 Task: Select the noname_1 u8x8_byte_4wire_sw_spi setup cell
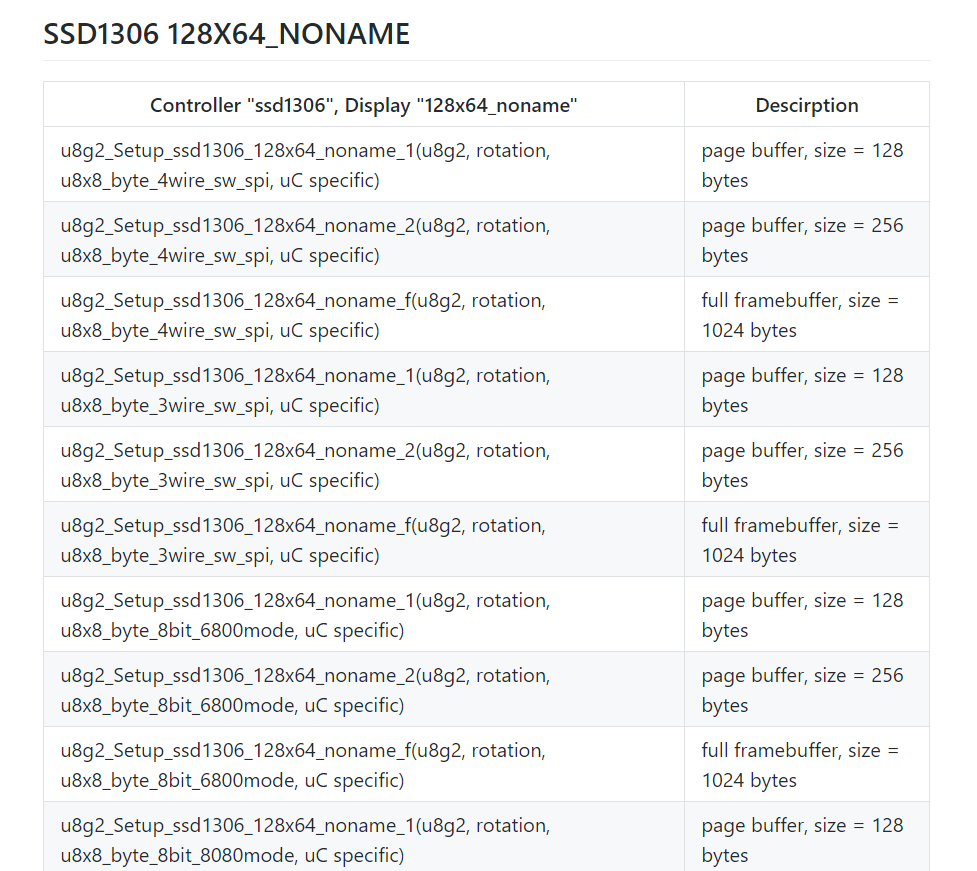click(364, 164)
